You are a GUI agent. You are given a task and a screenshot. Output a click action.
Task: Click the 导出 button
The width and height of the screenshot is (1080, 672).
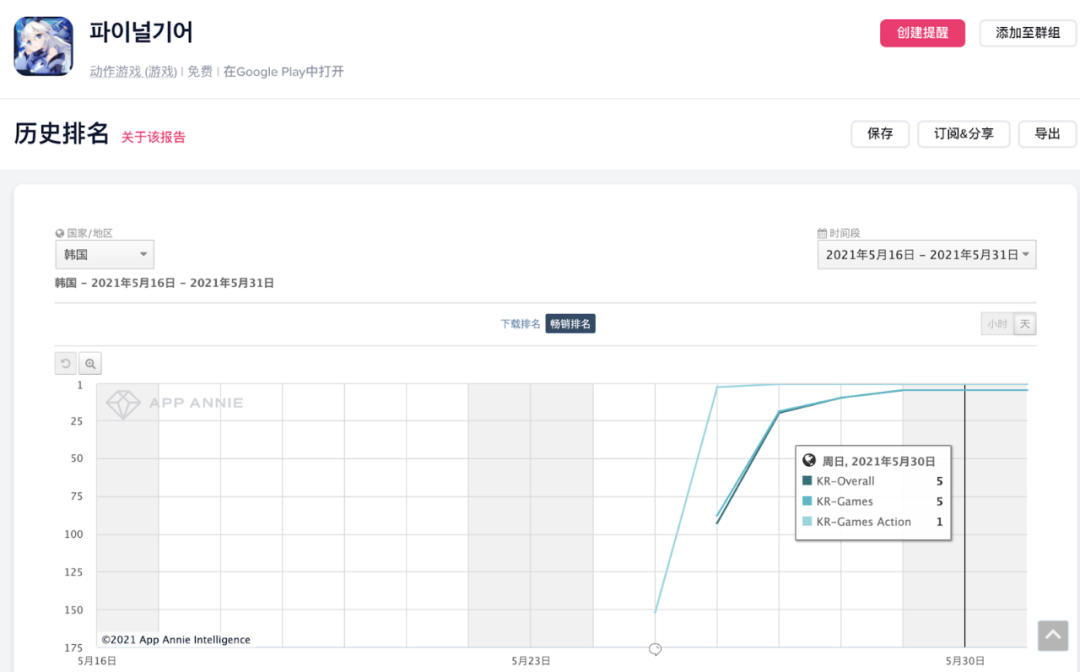(x=1047, y=134)
